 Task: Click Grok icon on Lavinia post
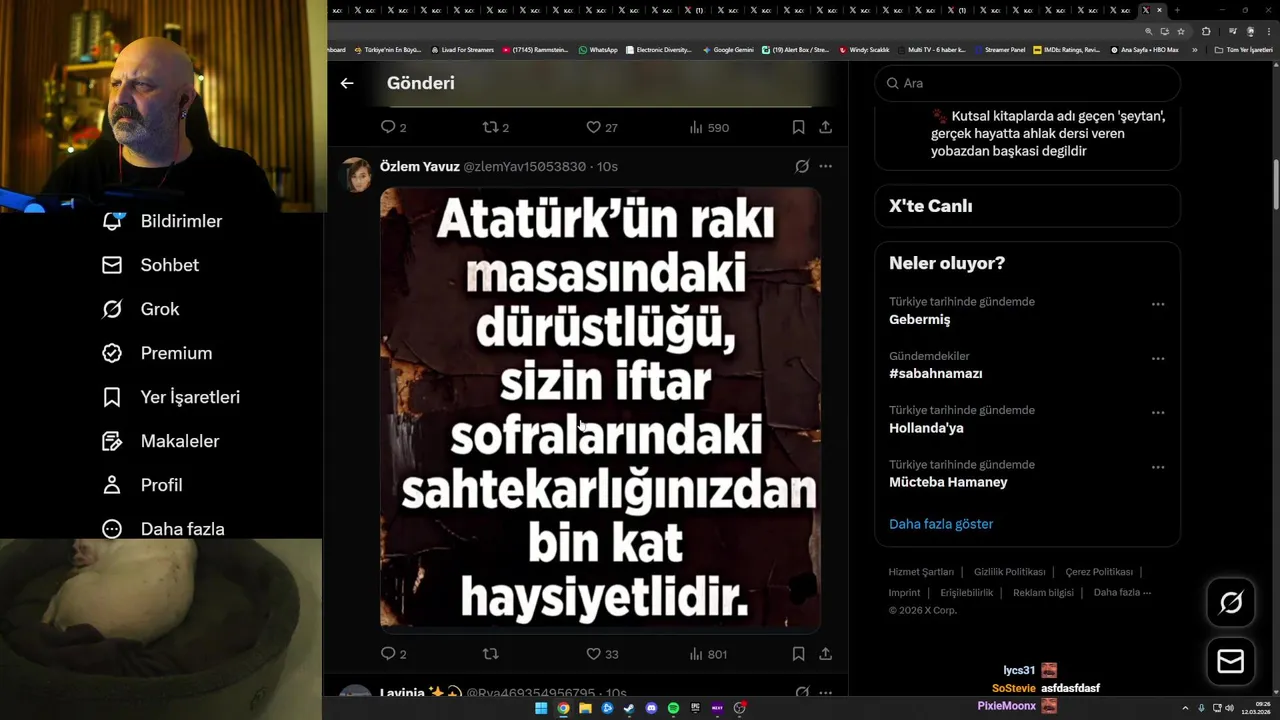[802, 692]
